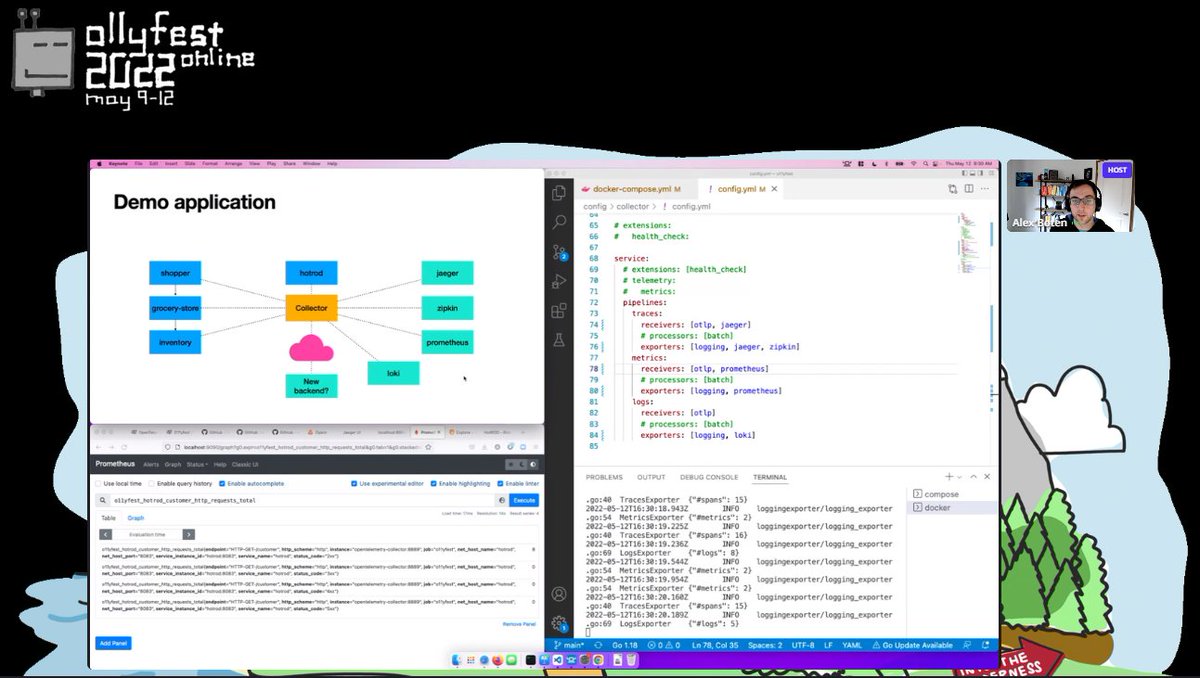Open the PROBLEMS panel tab
The image size is (1200, 678).
pyautogui.click(x=605, y=477)
